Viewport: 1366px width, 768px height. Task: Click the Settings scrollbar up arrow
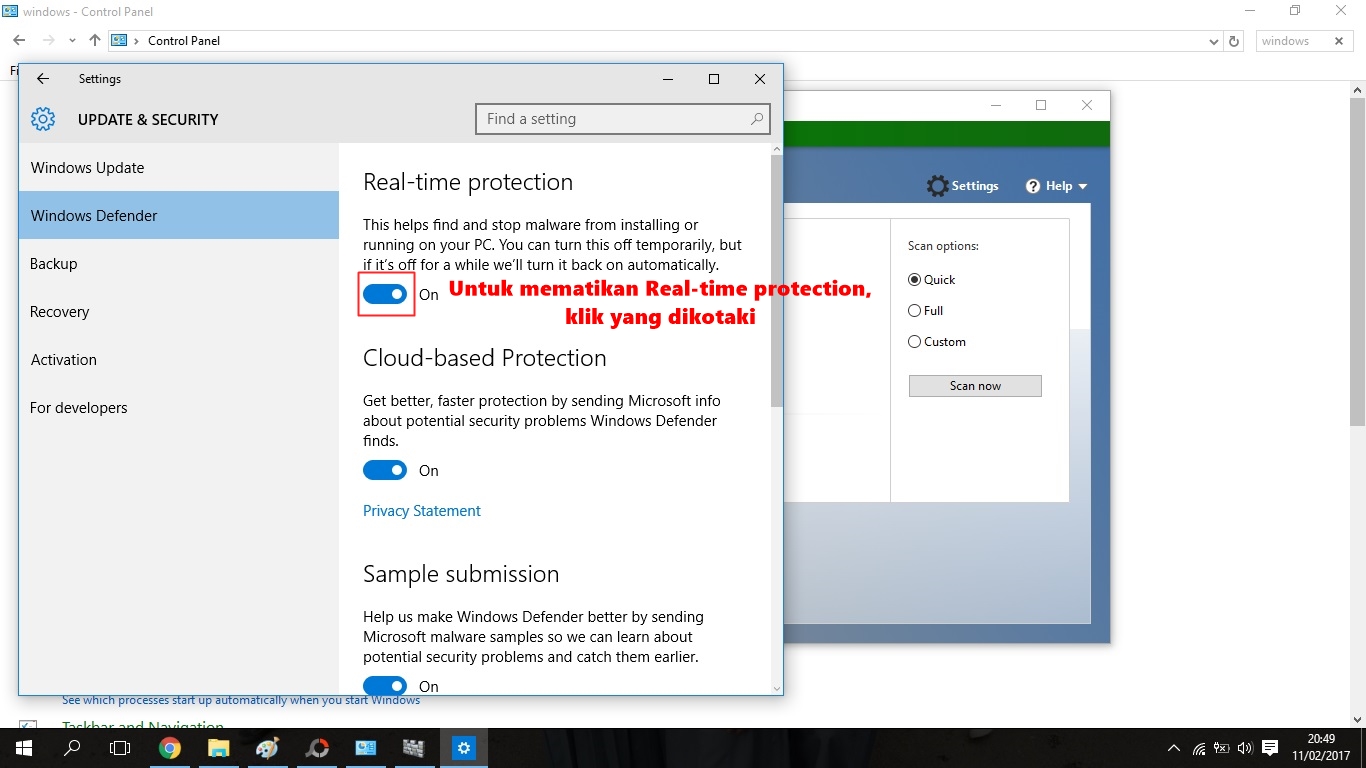click(x=777, y=149)
